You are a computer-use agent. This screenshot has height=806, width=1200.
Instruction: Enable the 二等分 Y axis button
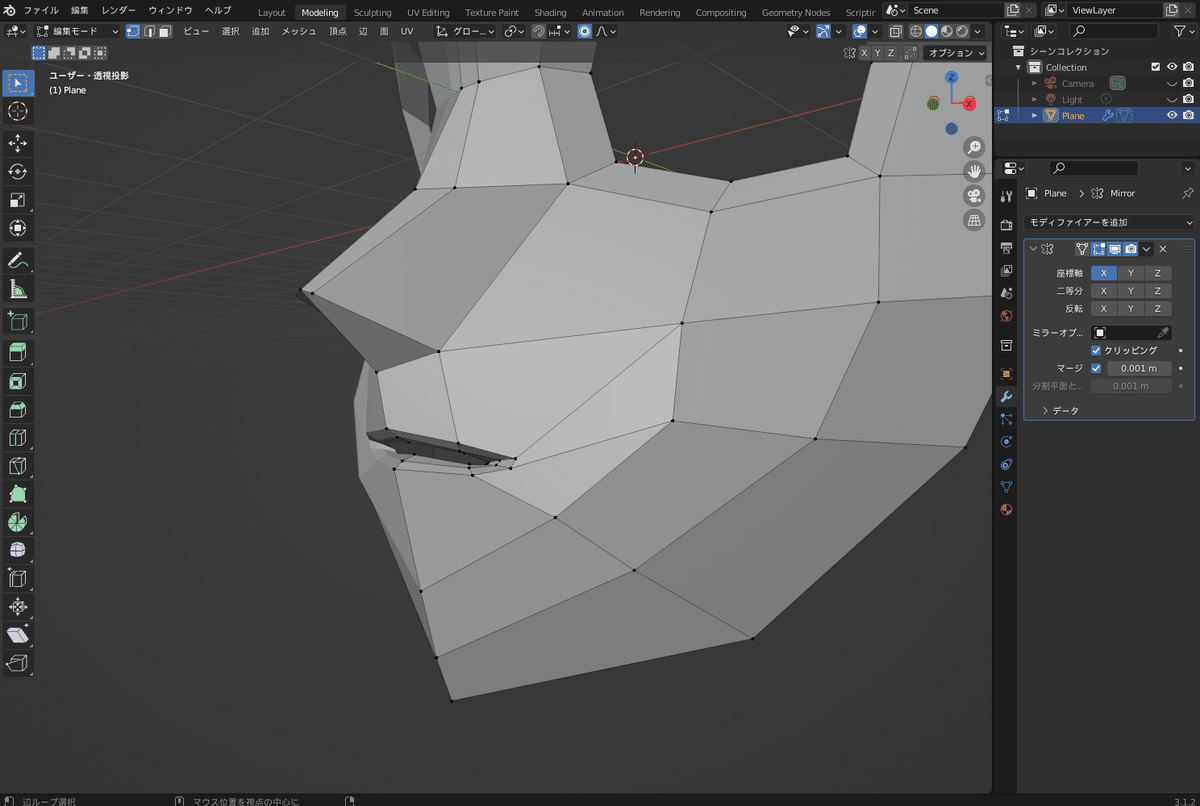click(1130, 291)
